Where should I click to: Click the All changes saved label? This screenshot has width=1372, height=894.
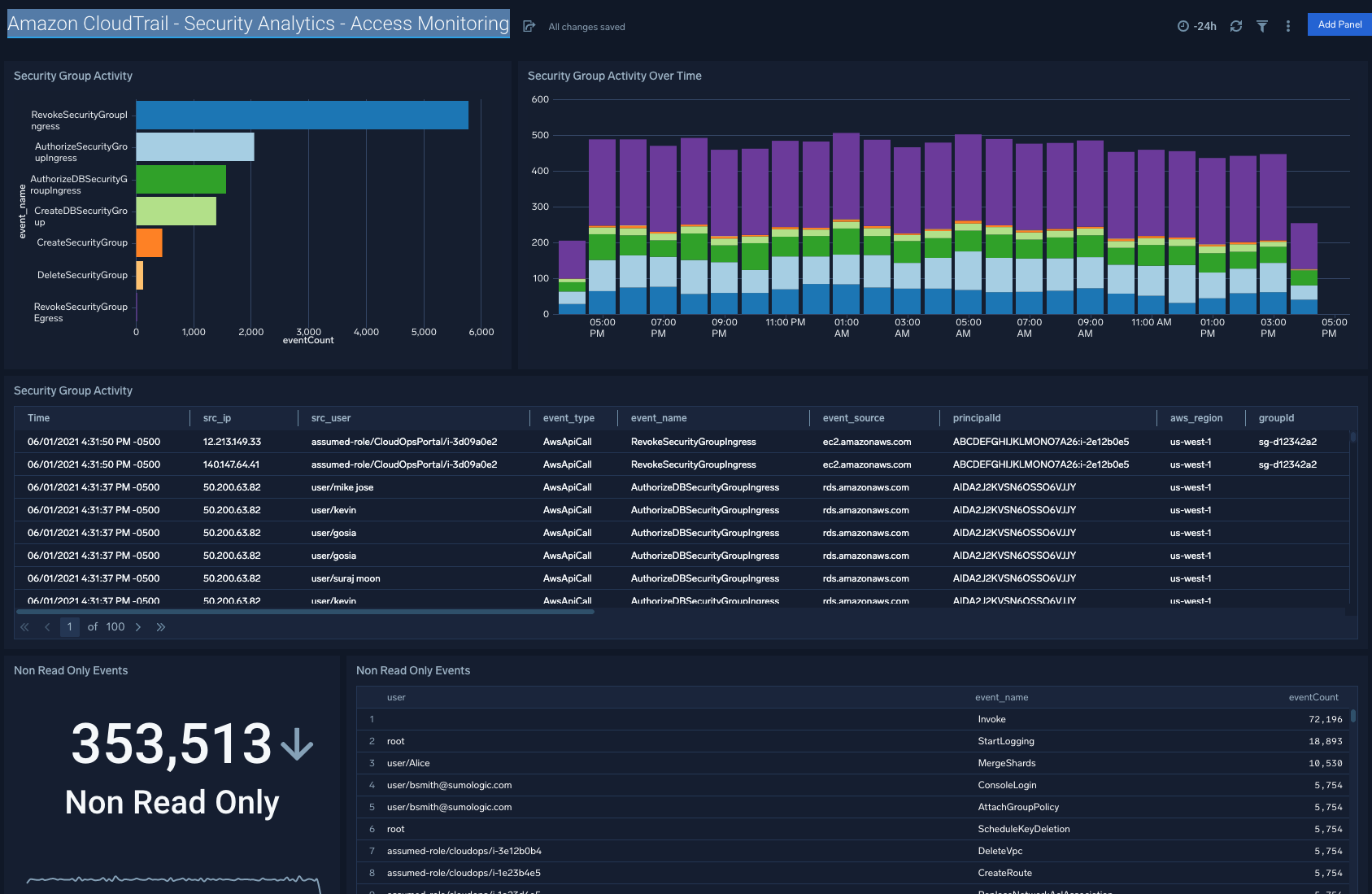[x=586, y=26]
